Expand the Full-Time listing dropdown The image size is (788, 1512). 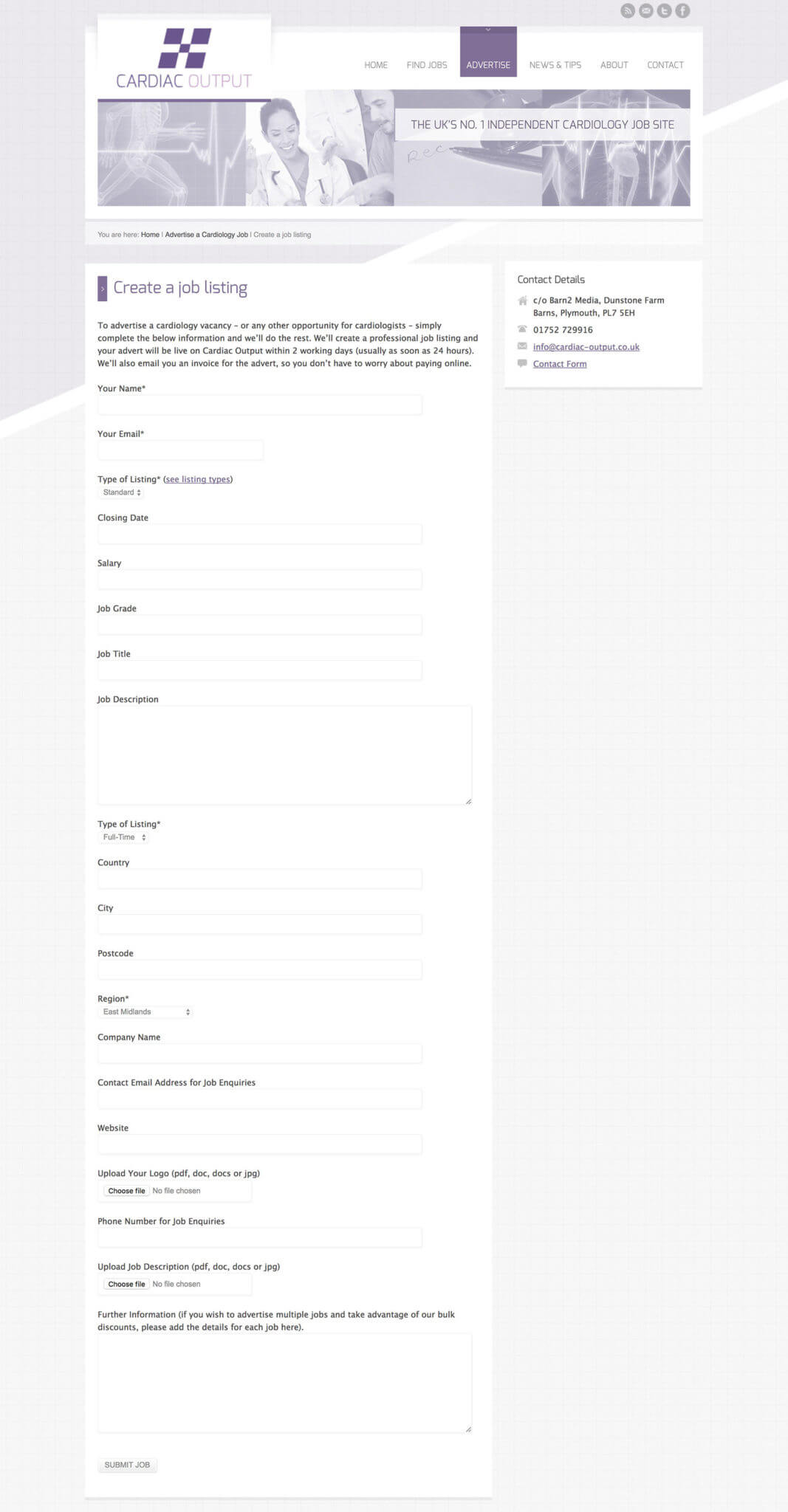pos(124,837)
